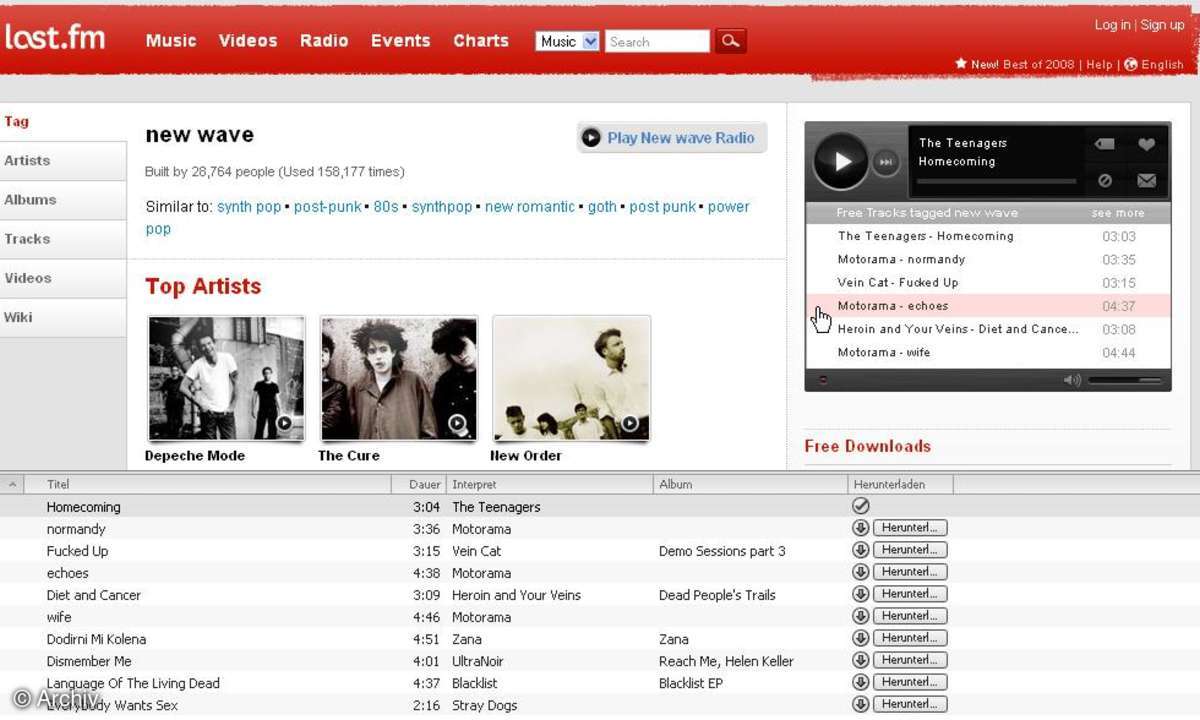
Task: Open the post-punk similar tag link
Action: pos(327,207)
